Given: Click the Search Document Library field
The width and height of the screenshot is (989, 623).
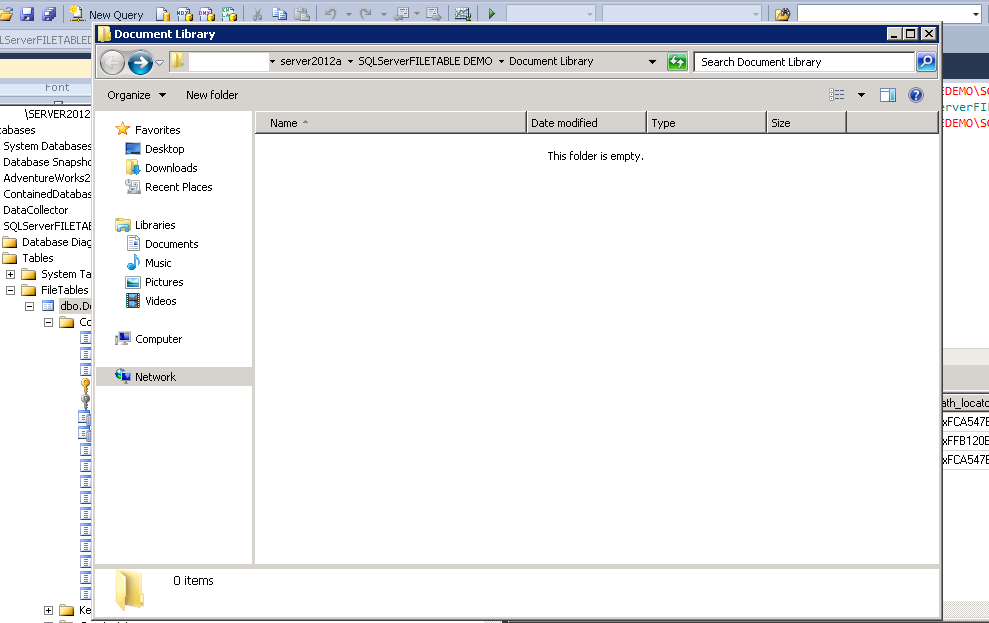Looking at the screenshot, I should point(804,62).
